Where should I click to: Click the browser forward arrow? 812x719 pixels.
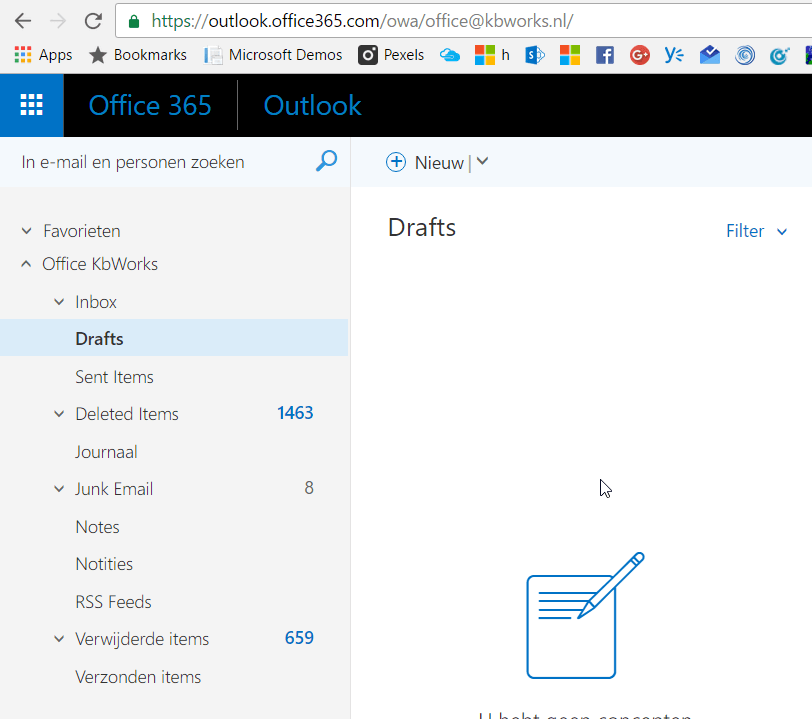(x=58, y=21)
